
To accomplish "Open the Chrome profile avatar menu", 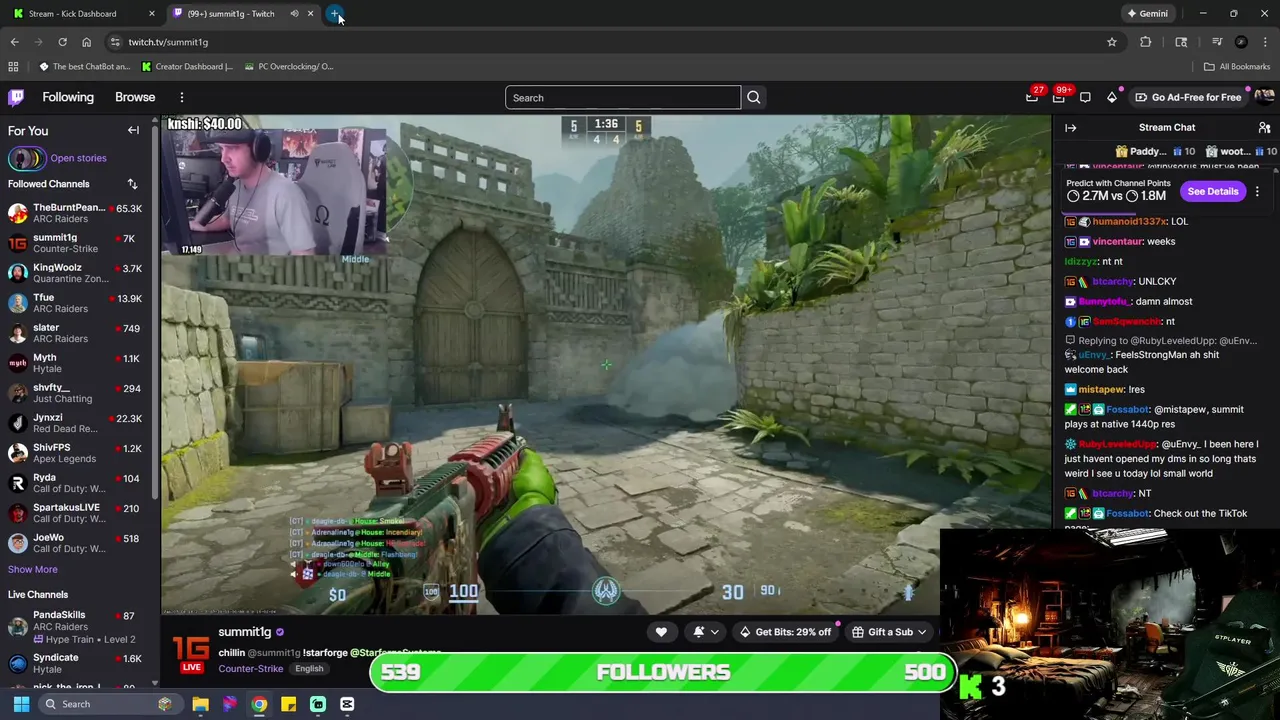I will tap(1241, 42).
